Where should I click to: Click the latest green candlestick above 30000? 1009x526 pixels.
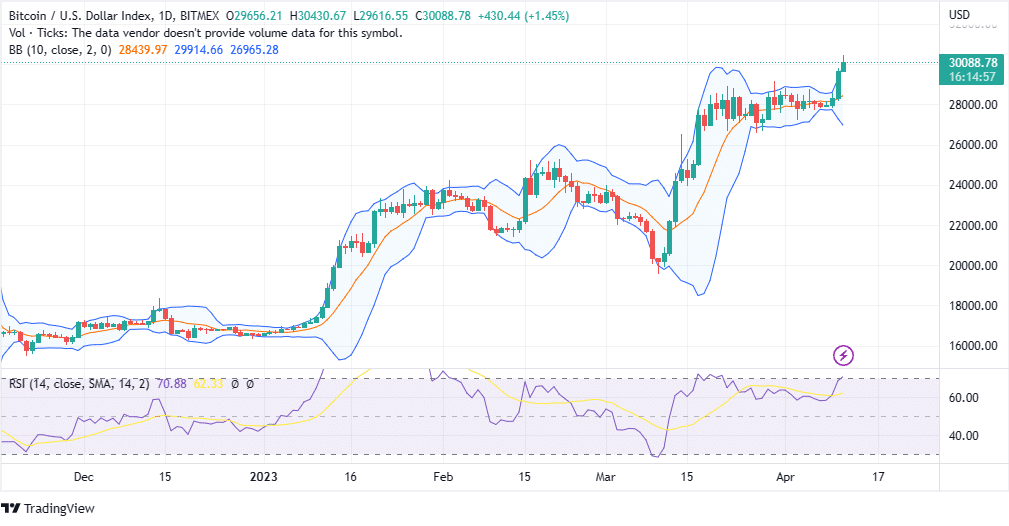pyautogui.click(x=844, y=66)
